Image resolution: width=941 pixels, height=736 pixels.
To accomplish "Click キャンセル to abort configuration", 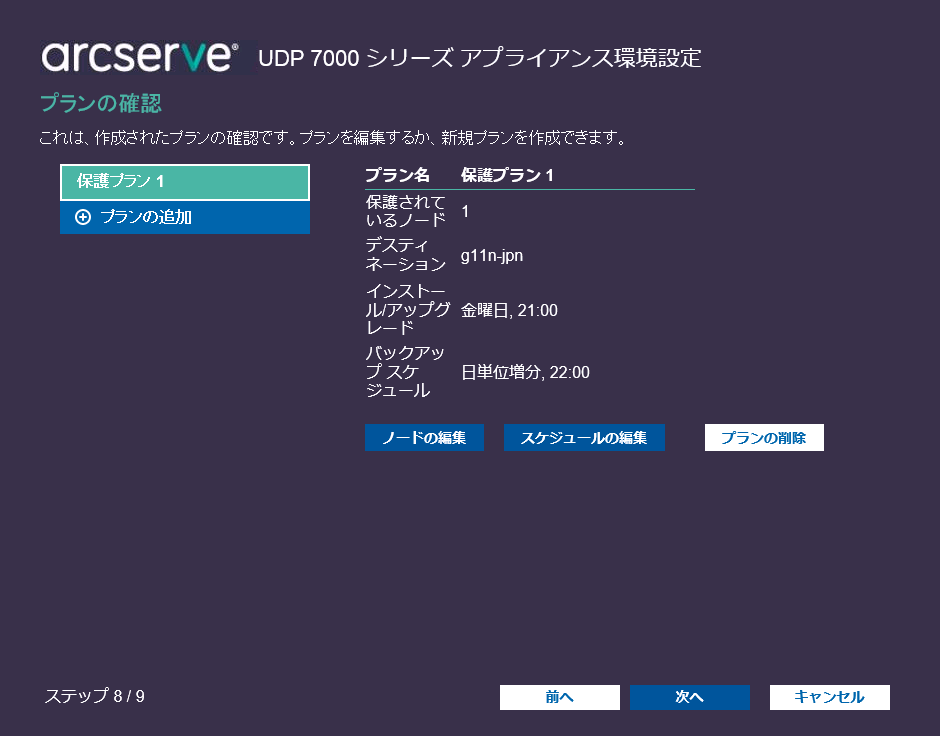I will [x=829, y=697].
